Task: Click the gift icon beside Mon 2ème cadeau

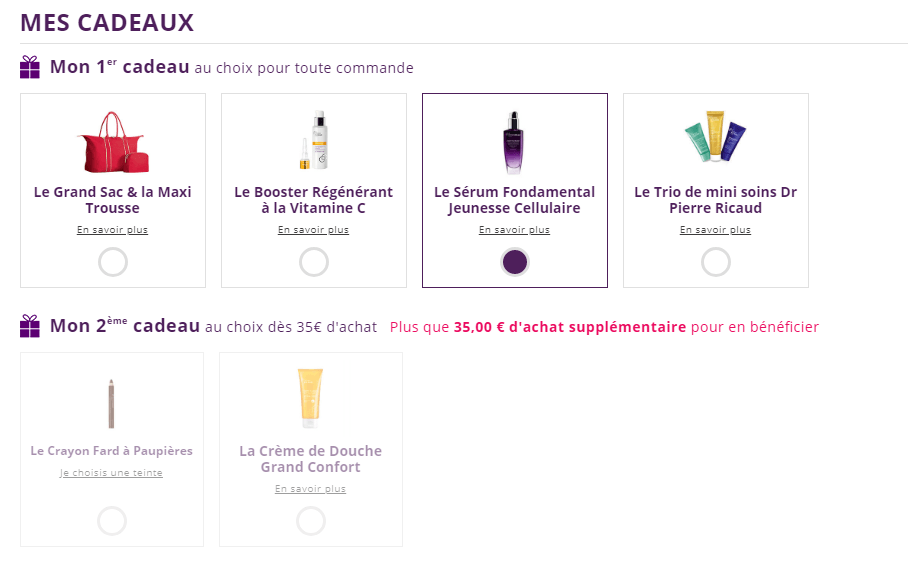Action: click(30, 326)
